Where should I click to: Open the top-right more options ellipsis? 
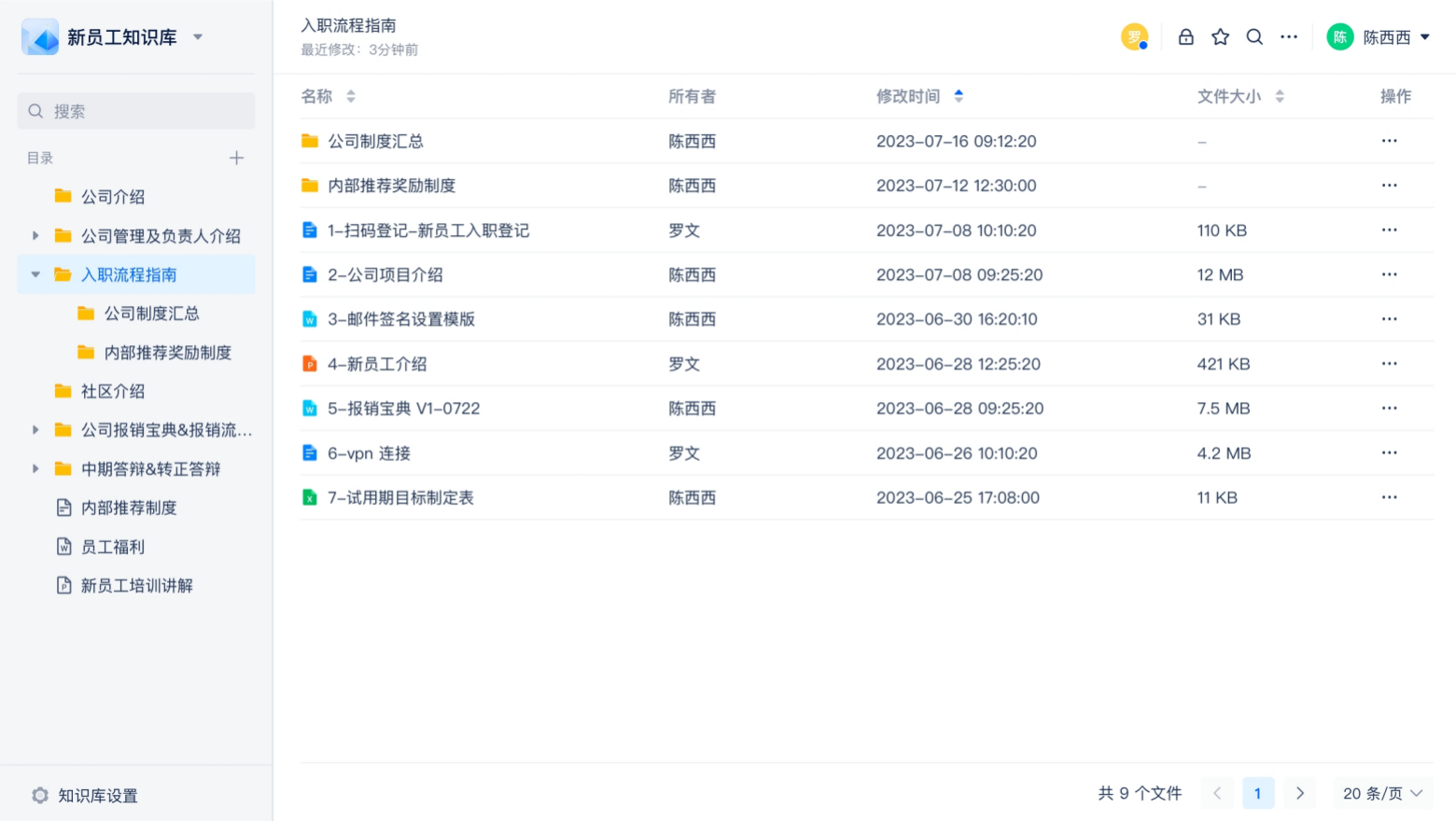pos(1289,36)
